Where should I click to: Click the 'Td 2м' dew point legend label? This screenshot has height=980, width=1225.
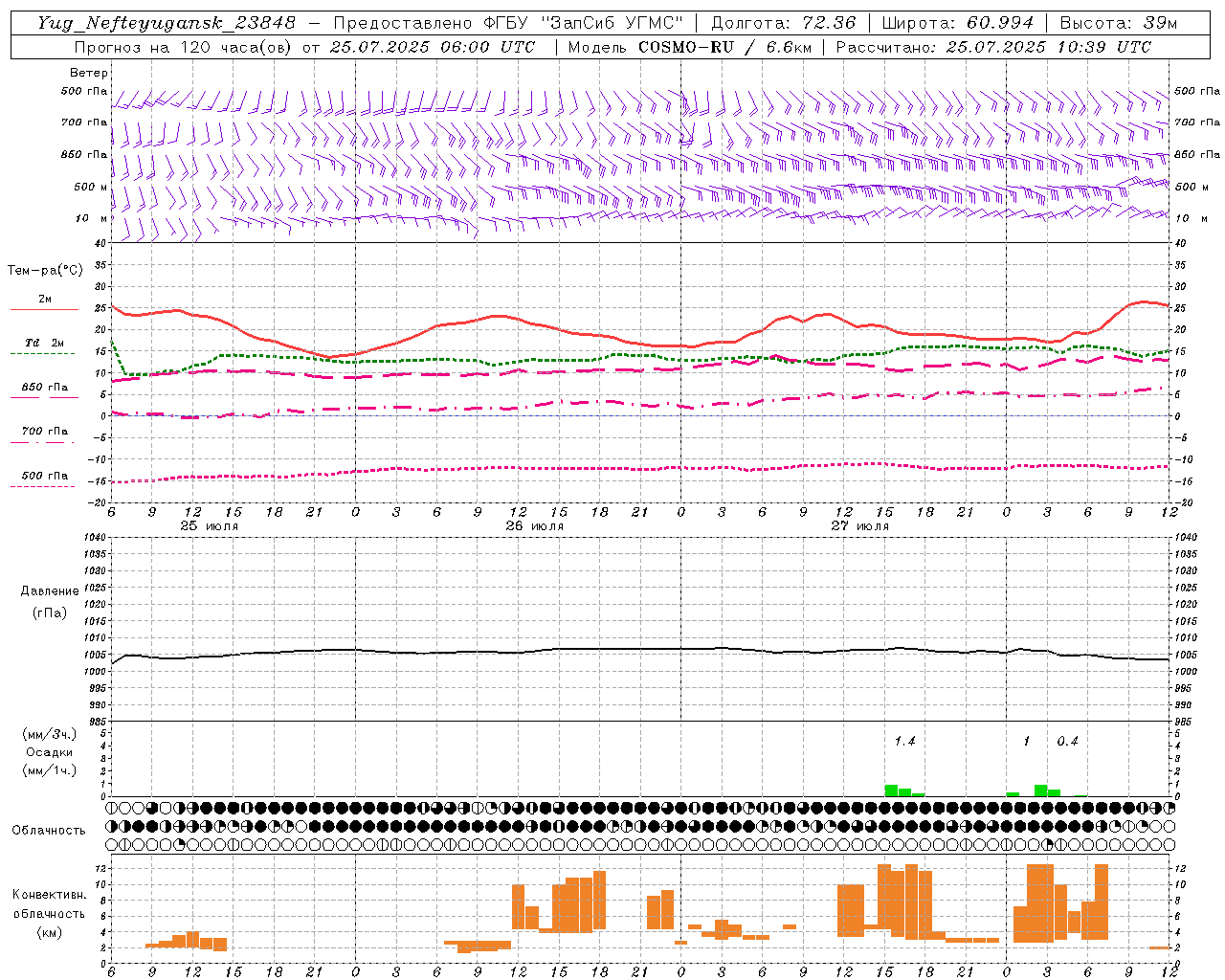coord(44,343)
